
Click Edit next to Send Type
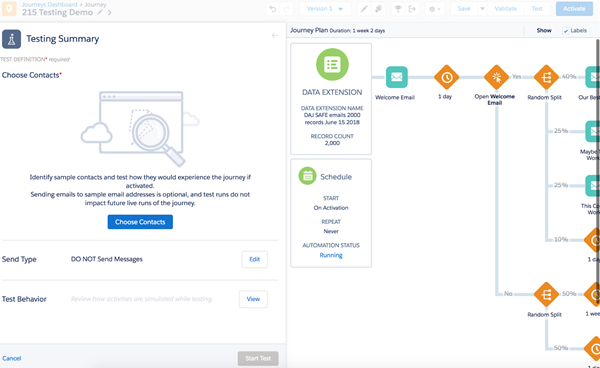[254, 259]
